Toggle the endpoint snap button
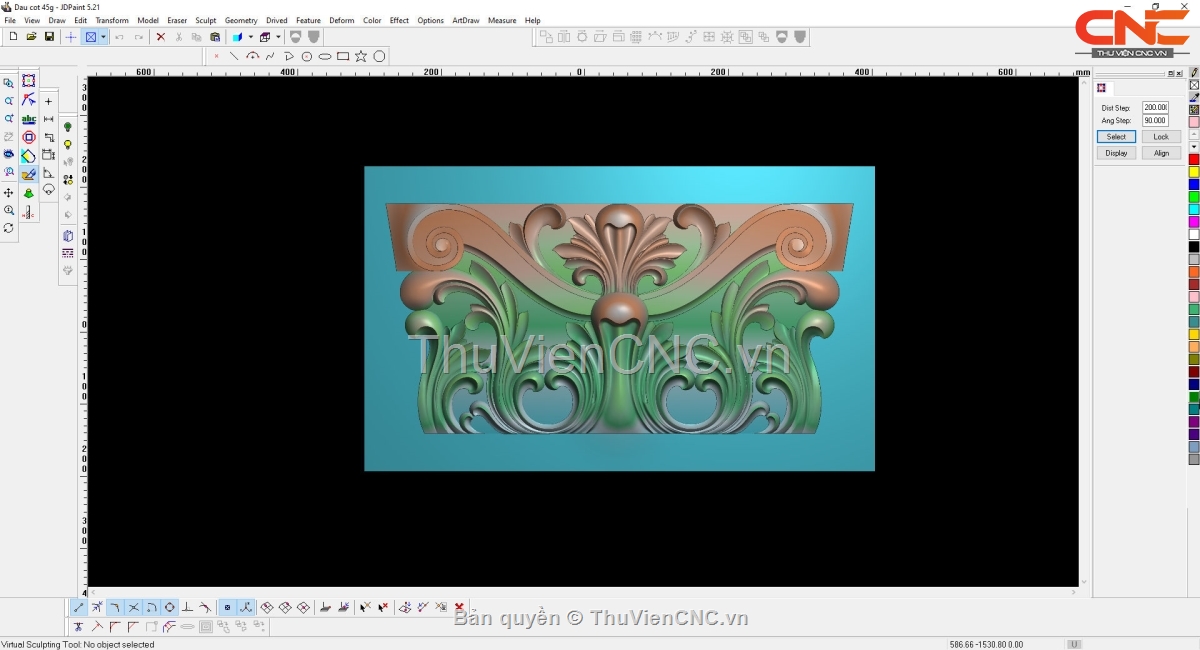 click(79, 607)
